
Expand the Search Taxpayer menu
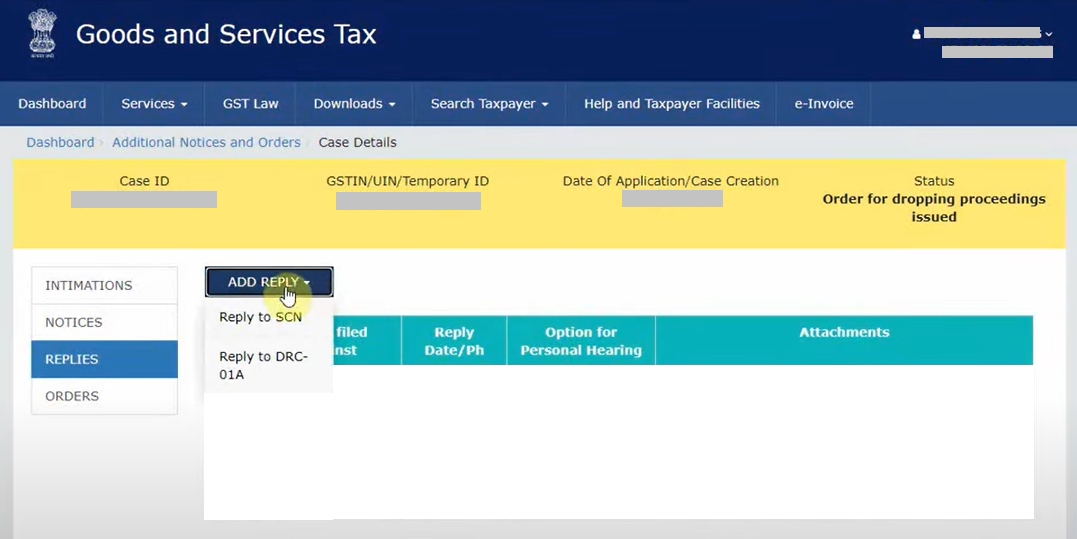pyautogui.click(x=489, y=104)
